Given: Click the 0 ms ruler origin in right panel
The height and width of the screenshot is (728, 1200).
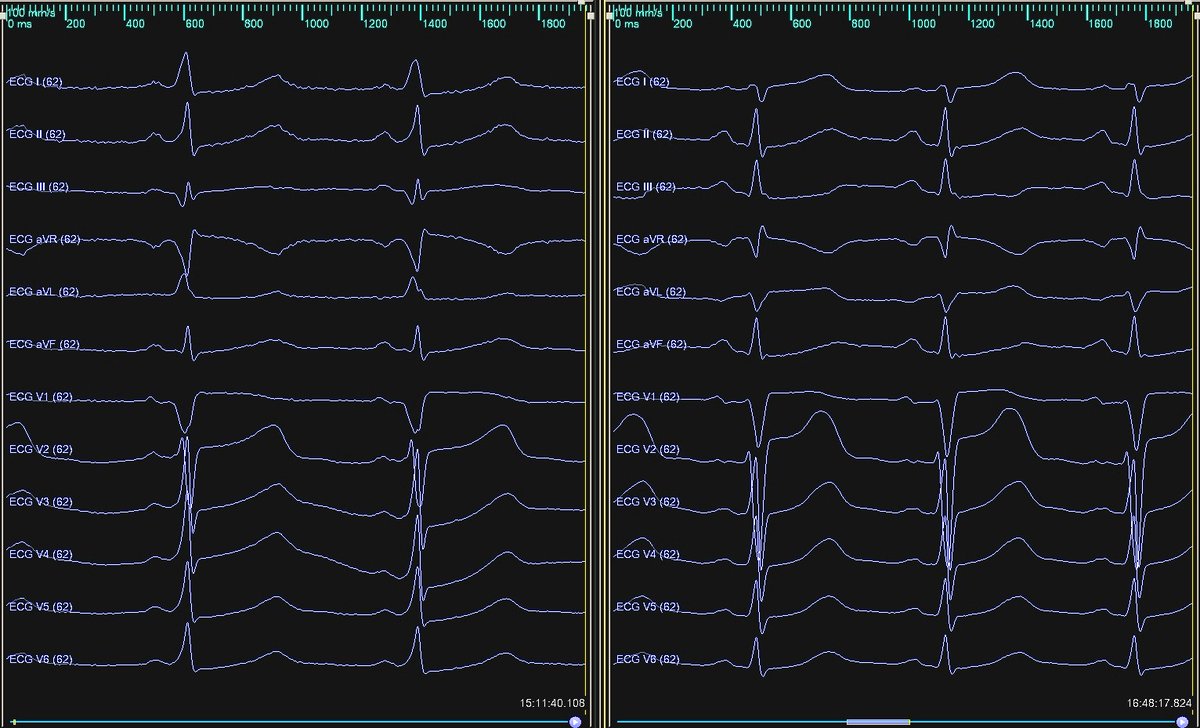Looking at the screenshot, I should [626, 22].
